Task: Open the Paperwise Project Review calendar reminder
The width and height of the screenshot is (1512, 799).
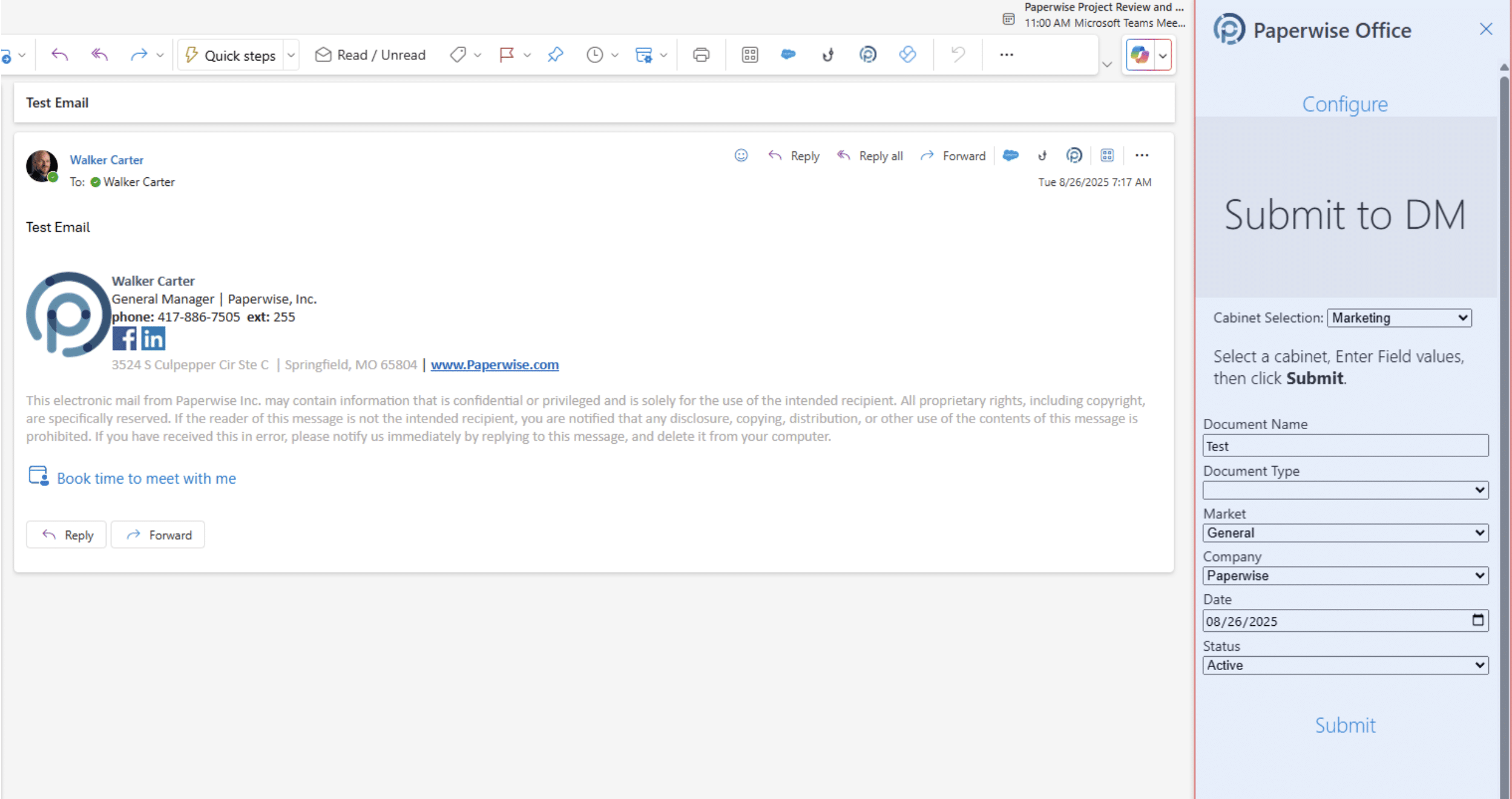Action: pyautogui.click(x=1104, y=15)
